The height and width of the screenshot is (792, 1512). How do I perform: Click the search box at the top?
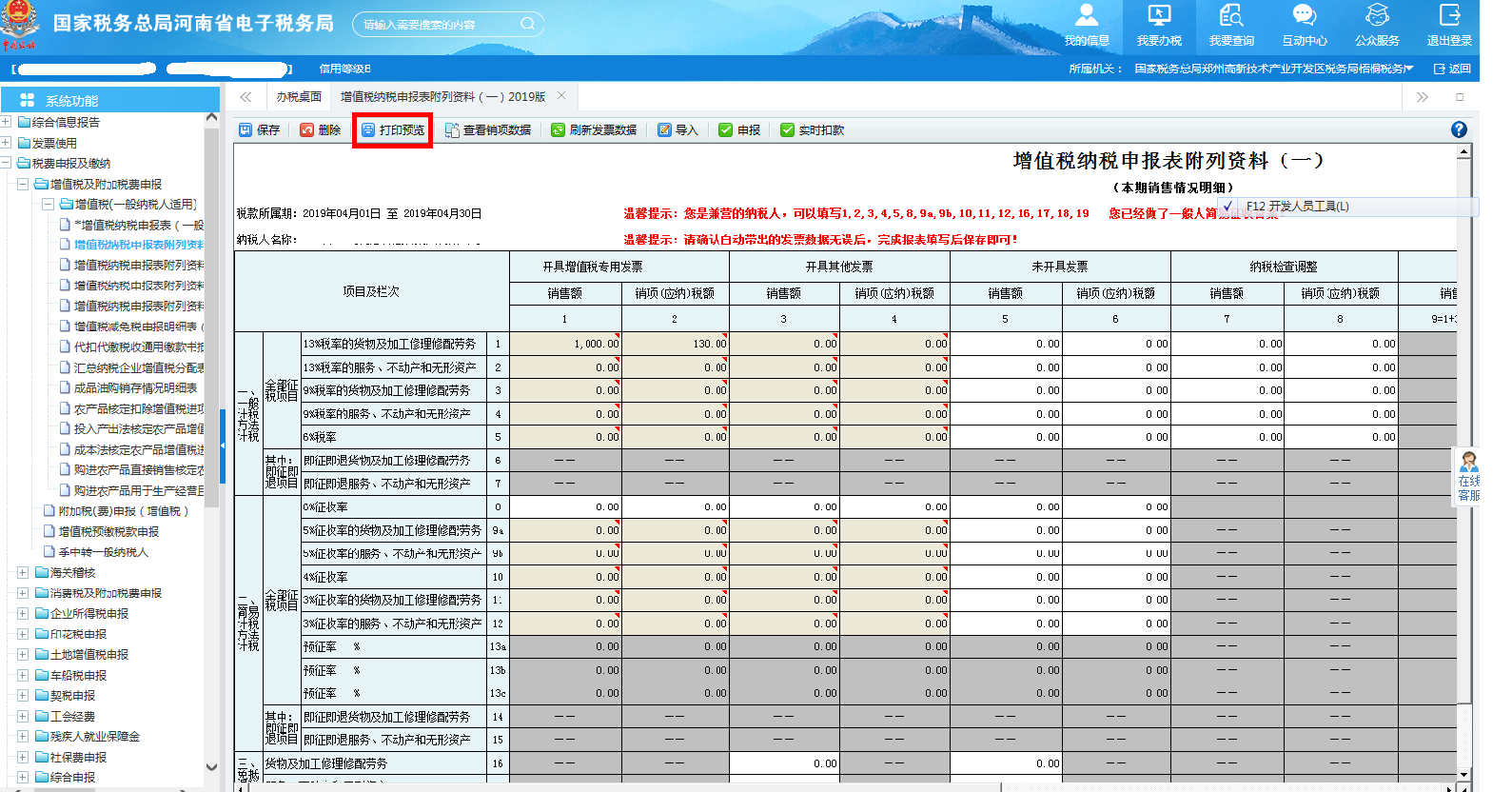[438, 25]
